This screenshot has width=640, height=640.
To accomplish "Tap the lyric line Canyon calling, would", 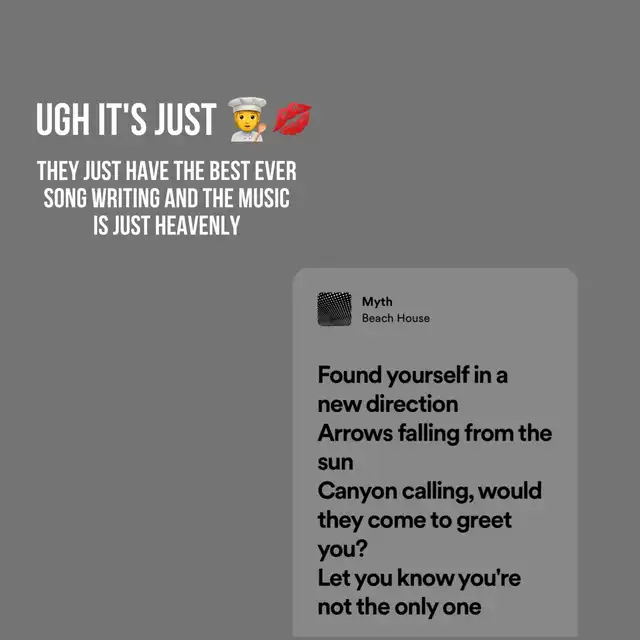I will click(x=430, y=491).
